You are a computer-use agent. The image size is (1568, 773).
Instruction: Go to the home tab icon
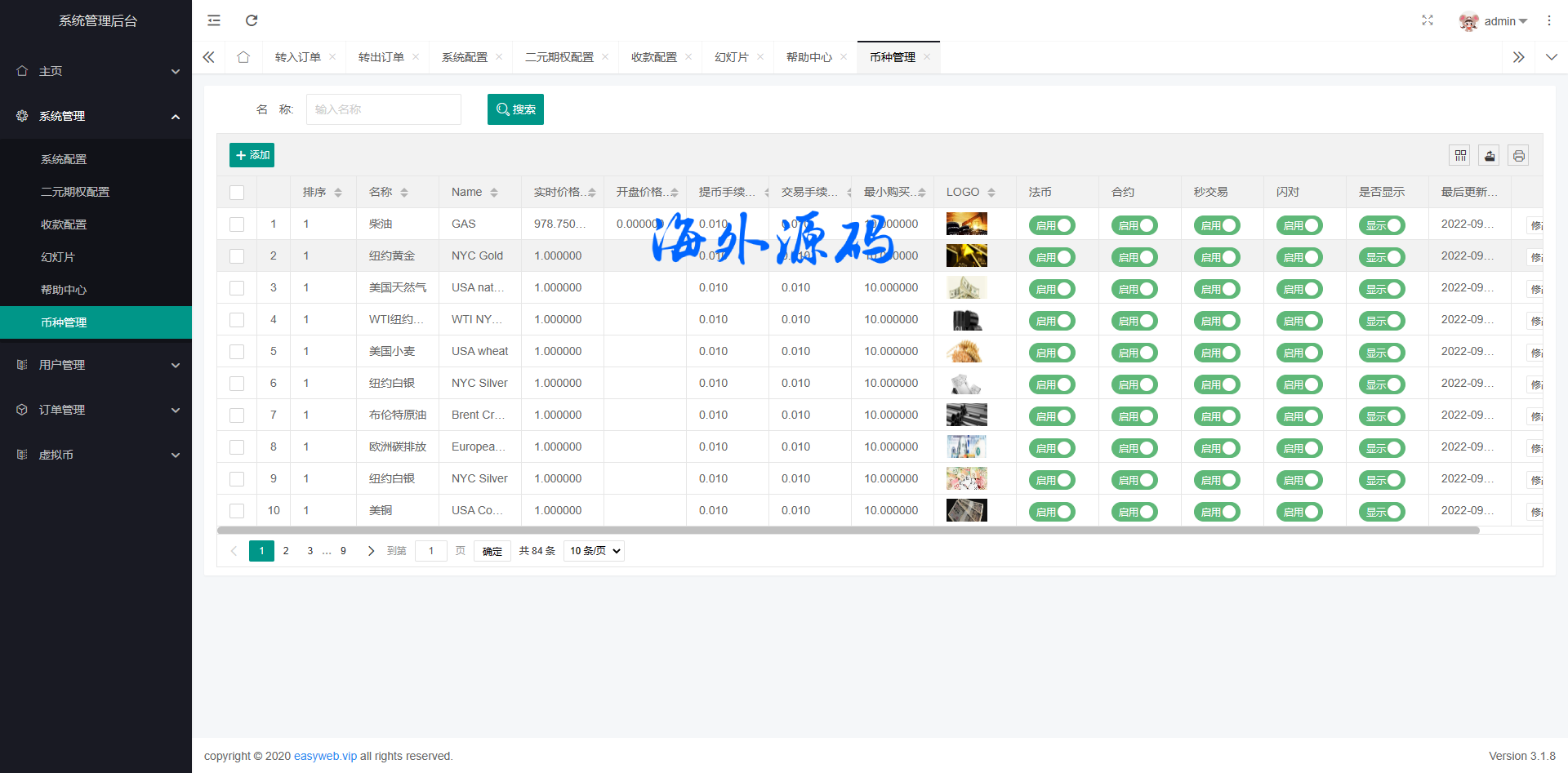[243, 57]
